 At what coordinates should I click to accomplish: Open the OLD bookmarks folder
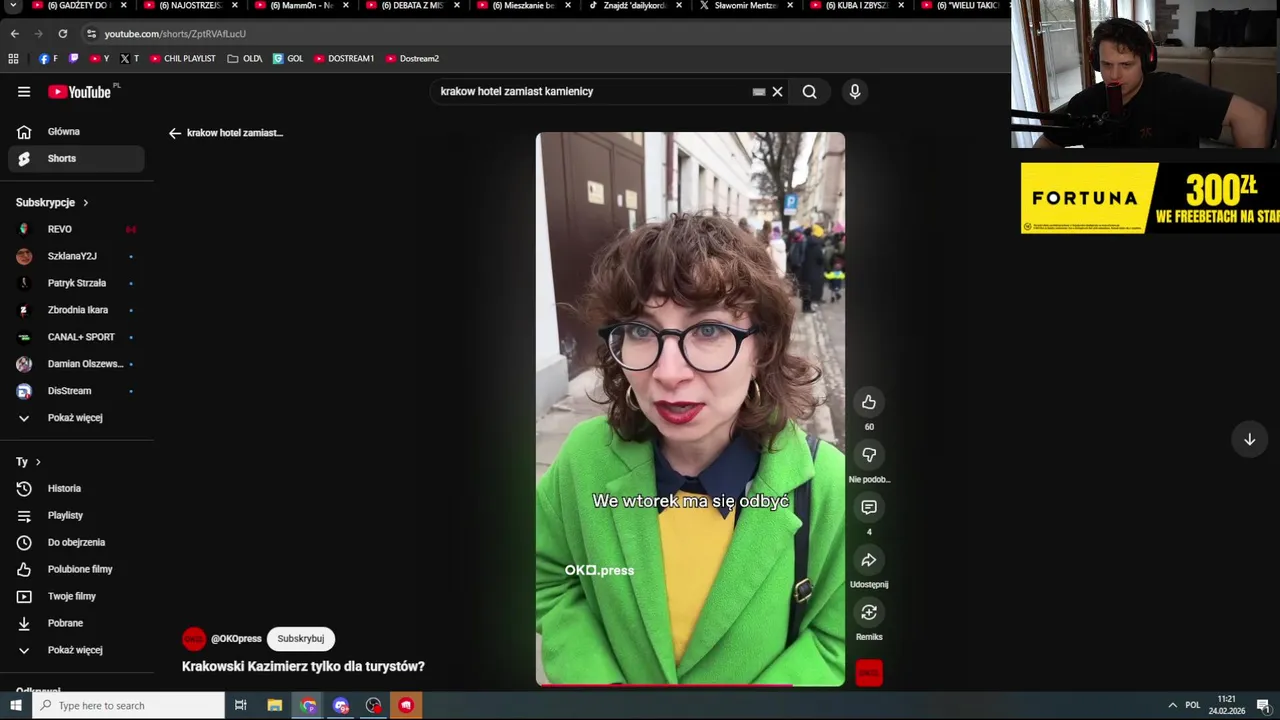tap(245, 59)
